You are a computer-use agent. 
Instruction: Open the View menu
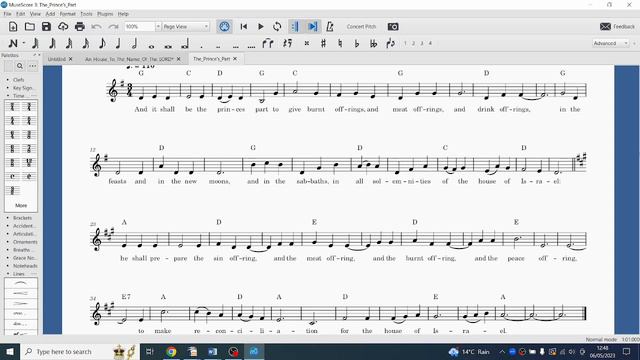point(35,14)
